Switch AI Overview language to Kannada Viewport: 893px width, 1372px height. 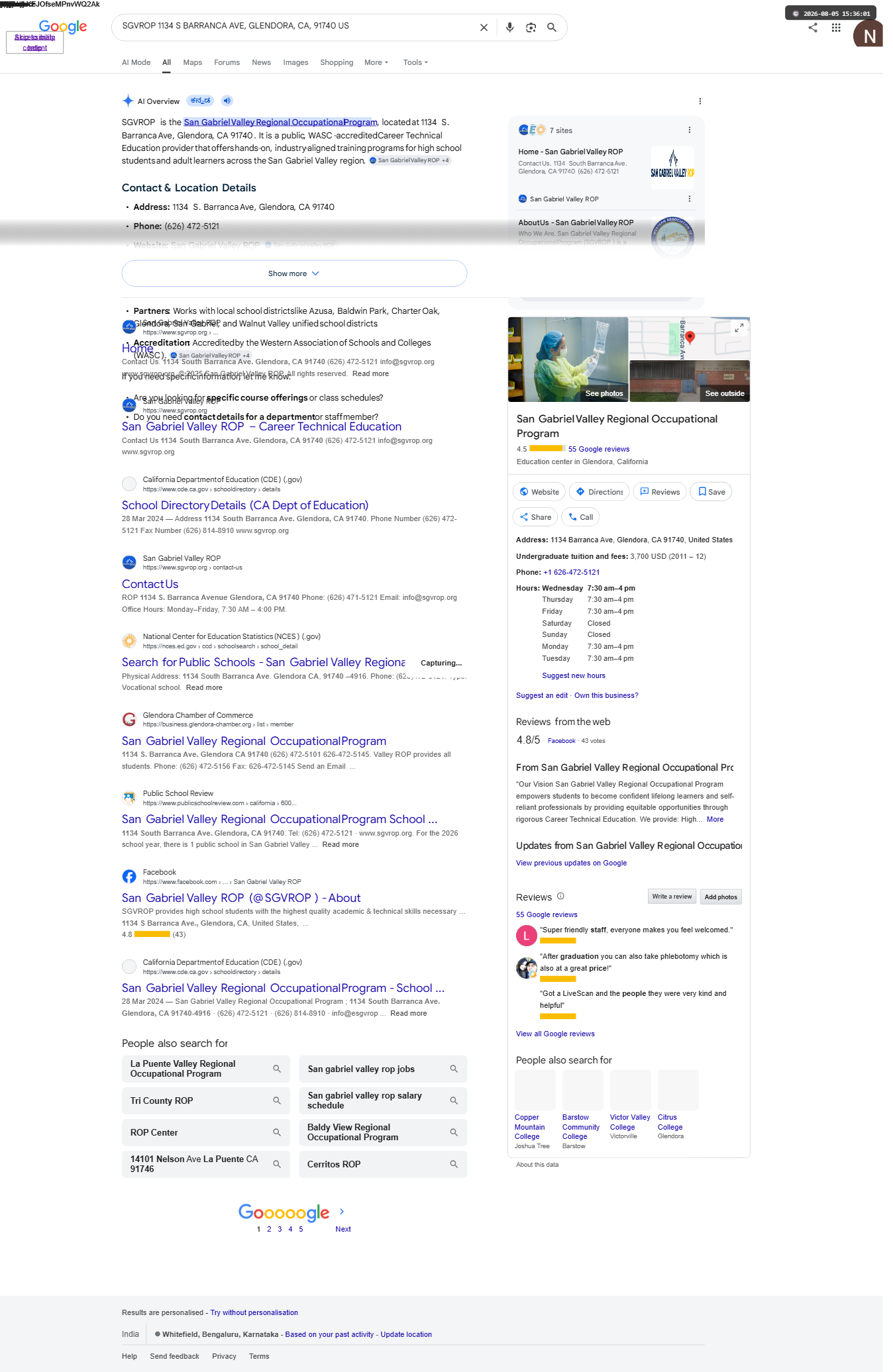coord(200,101)
